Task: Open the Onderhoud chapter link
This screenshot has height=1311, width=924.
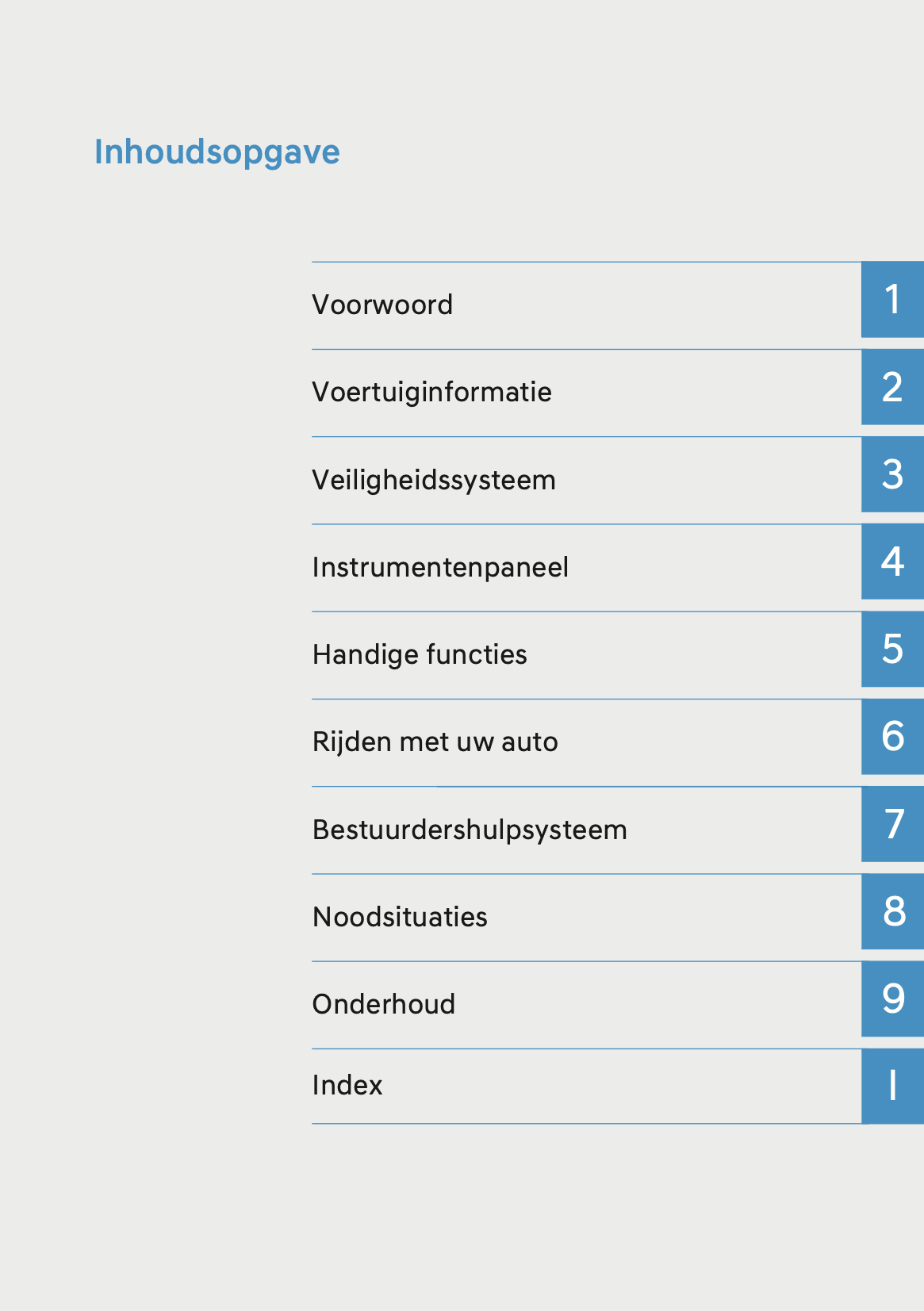Action: pos(384,1004)
